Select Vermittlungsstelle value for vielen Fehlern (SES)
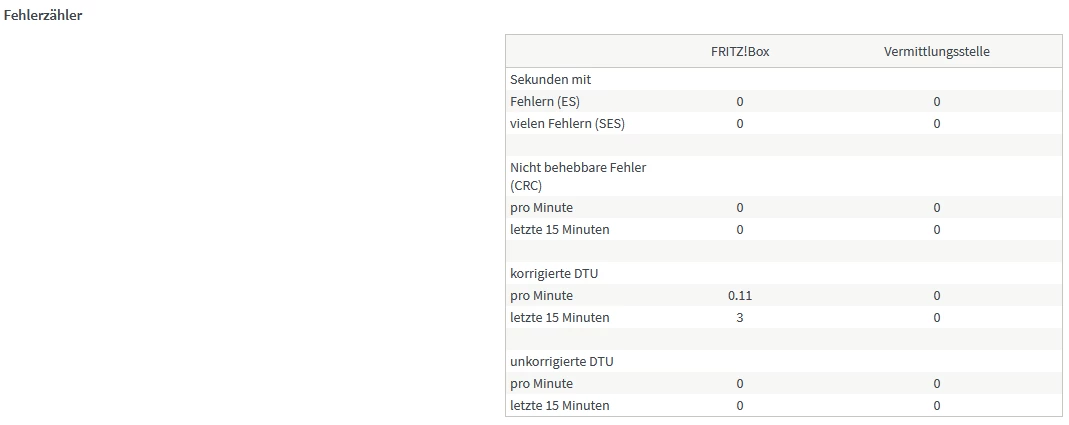 coord(936,123)
